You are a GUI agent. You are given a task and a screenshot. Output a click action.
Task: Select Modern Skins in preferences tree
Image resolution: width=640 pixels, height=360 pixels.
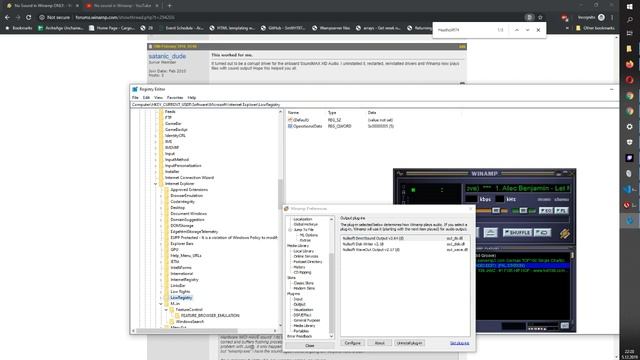(304, 288)
